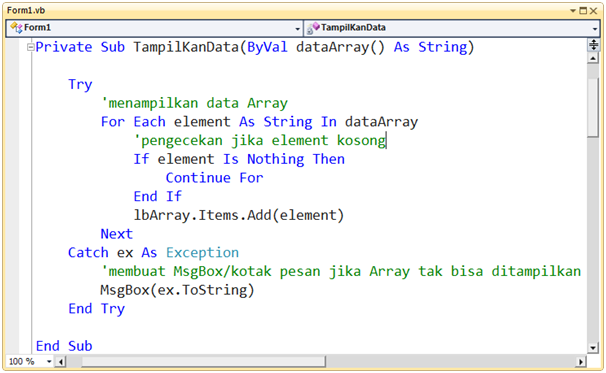This screenshot has width=606, height=373.
Task: Click the 'End Try' line
Action: (x=97, y=308)
